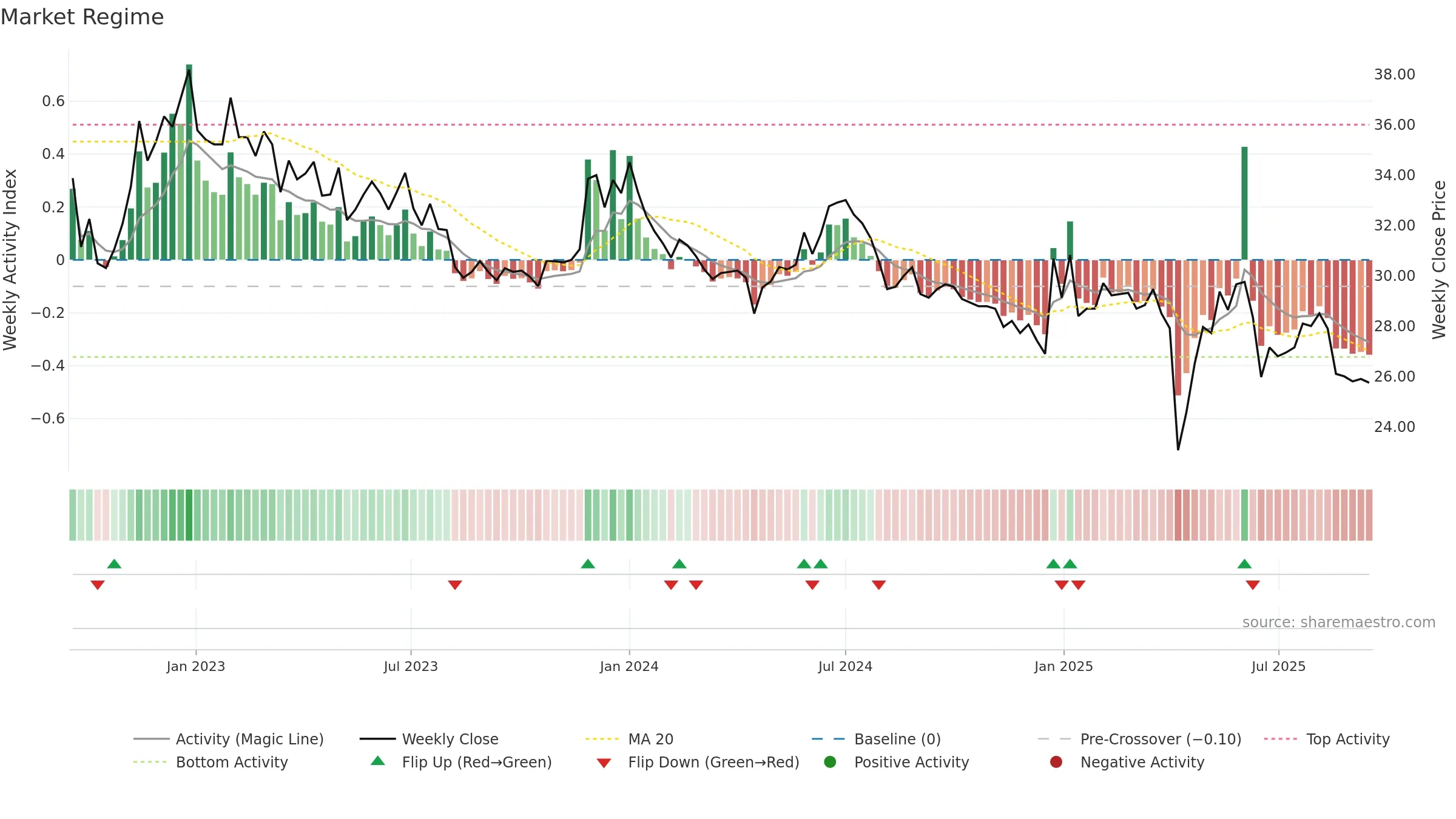Click the Negative Activity legend label
Image resolution: width=1456 pixels, height=819 pixels.
(1142, 762)
